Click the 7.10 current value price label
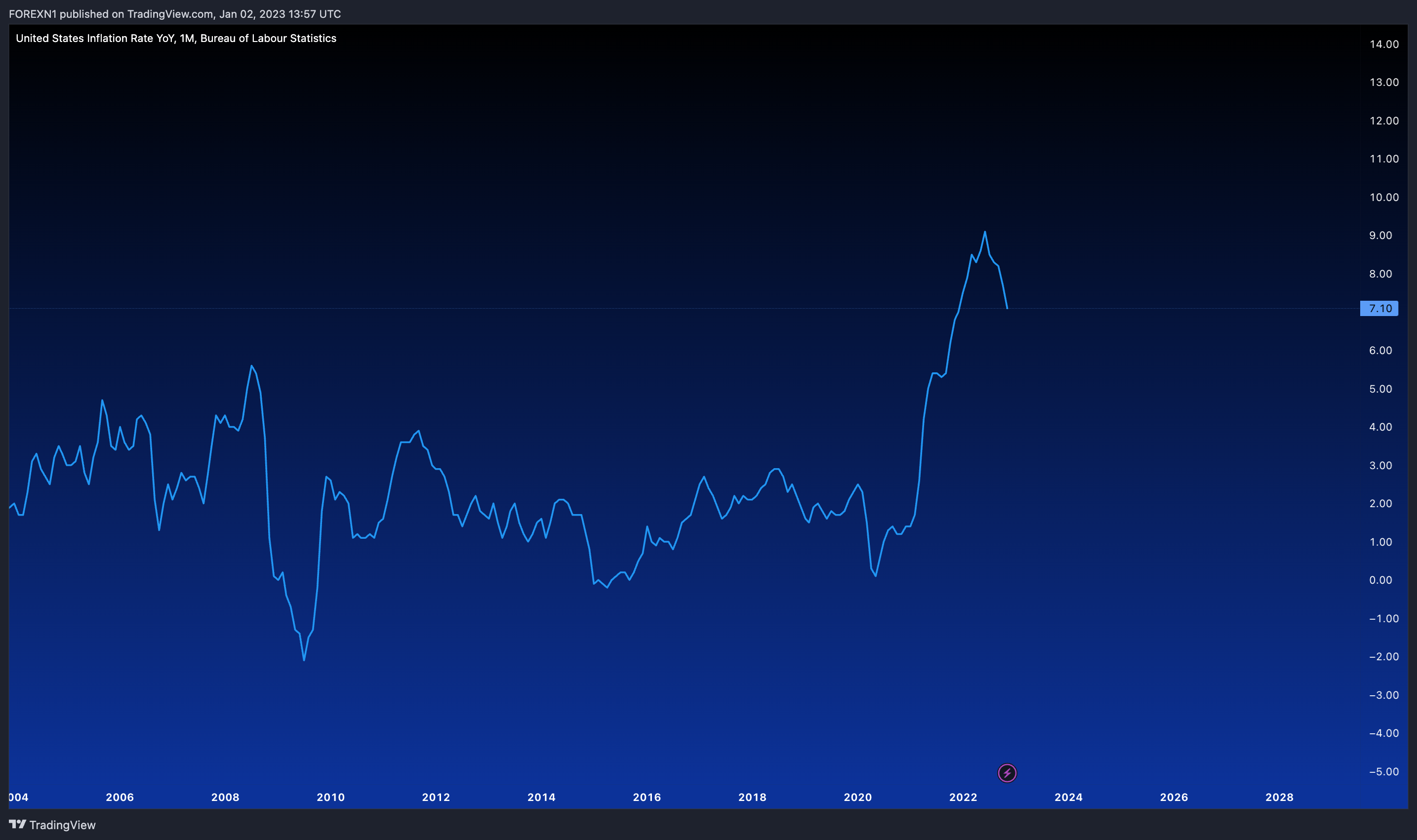 (x=1379, y=309)
